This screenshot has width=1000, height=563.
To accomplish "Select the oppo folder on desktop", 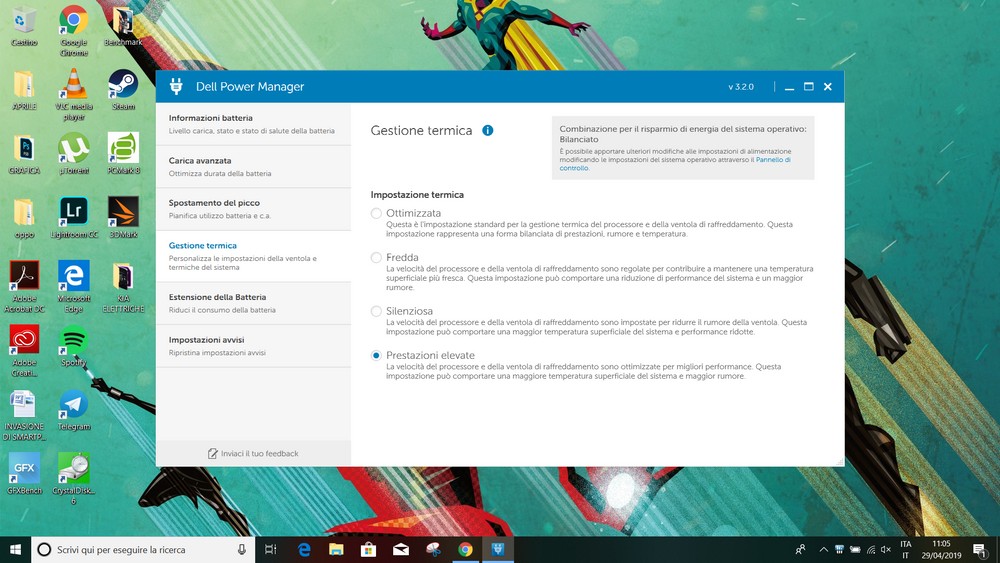I will (24, 218).
